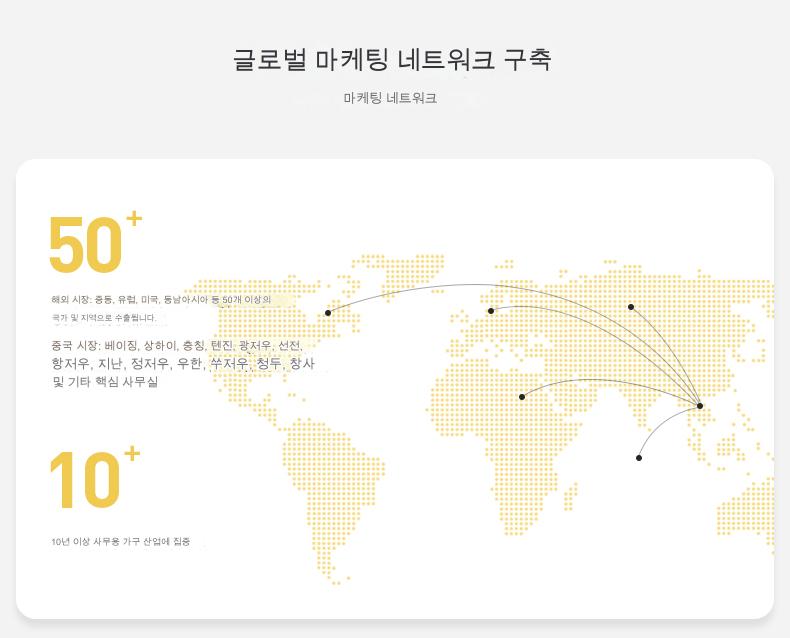Click the plus sign superscript beside 50
The height and width of the screenshot is (638, 790).
tap(134, 218)
